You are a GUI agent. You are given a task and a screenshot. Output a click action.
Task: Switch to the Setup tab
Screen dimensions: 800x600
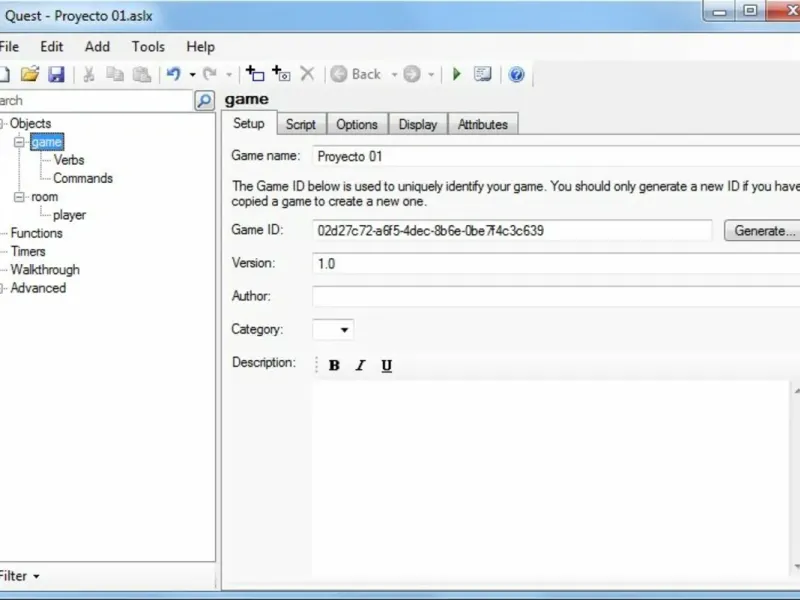pos(249,123)
